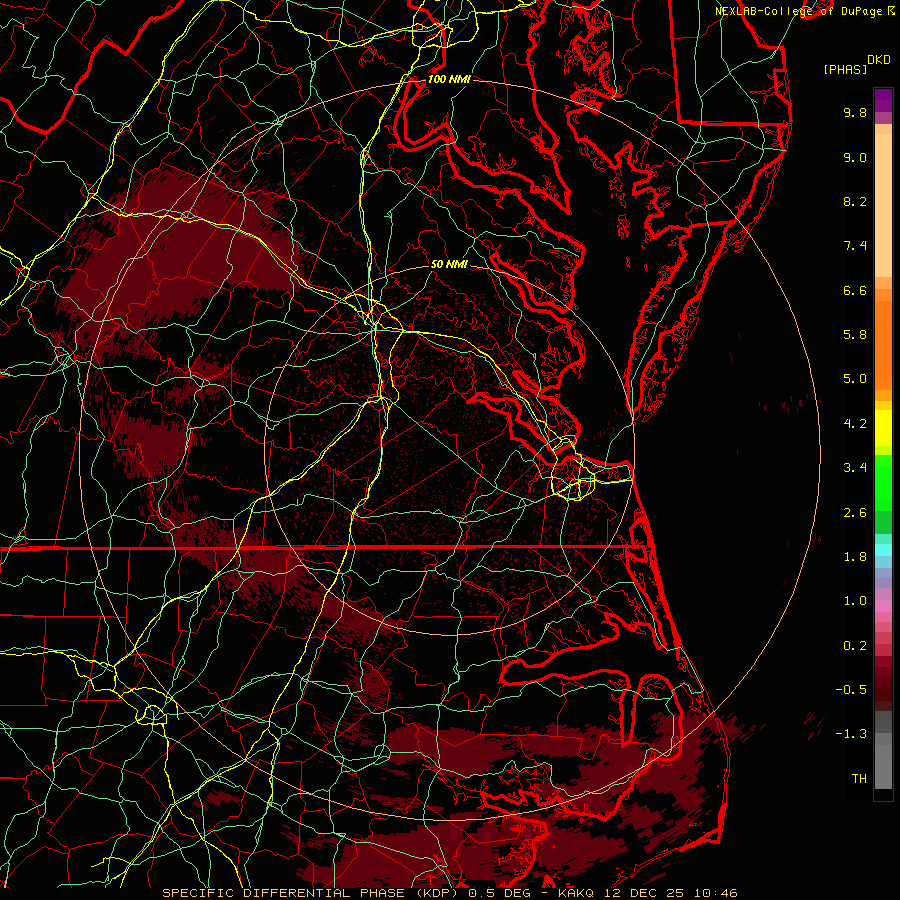Pick the cyan band of the color scale
Viewport: 900px width, 900px height.
coord(883,550)
